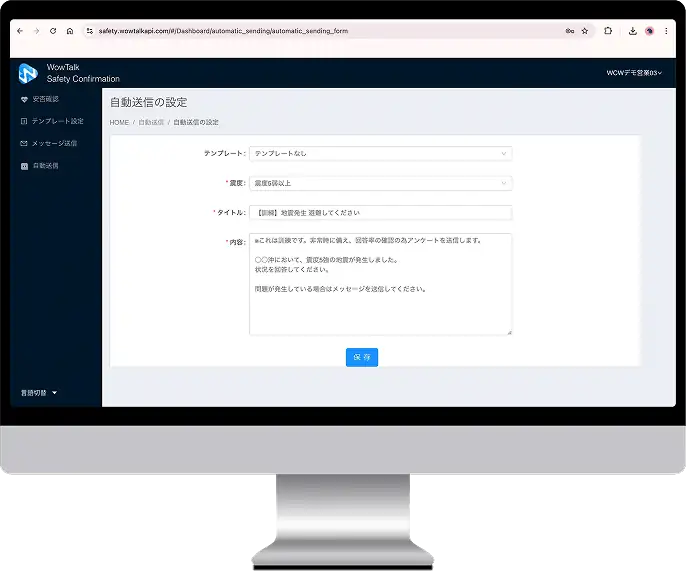Open WCWデモ営業03 account dropdown
The width and height of the screenshot is (686, 572).
pyautogui.click(x=634, y=73)
